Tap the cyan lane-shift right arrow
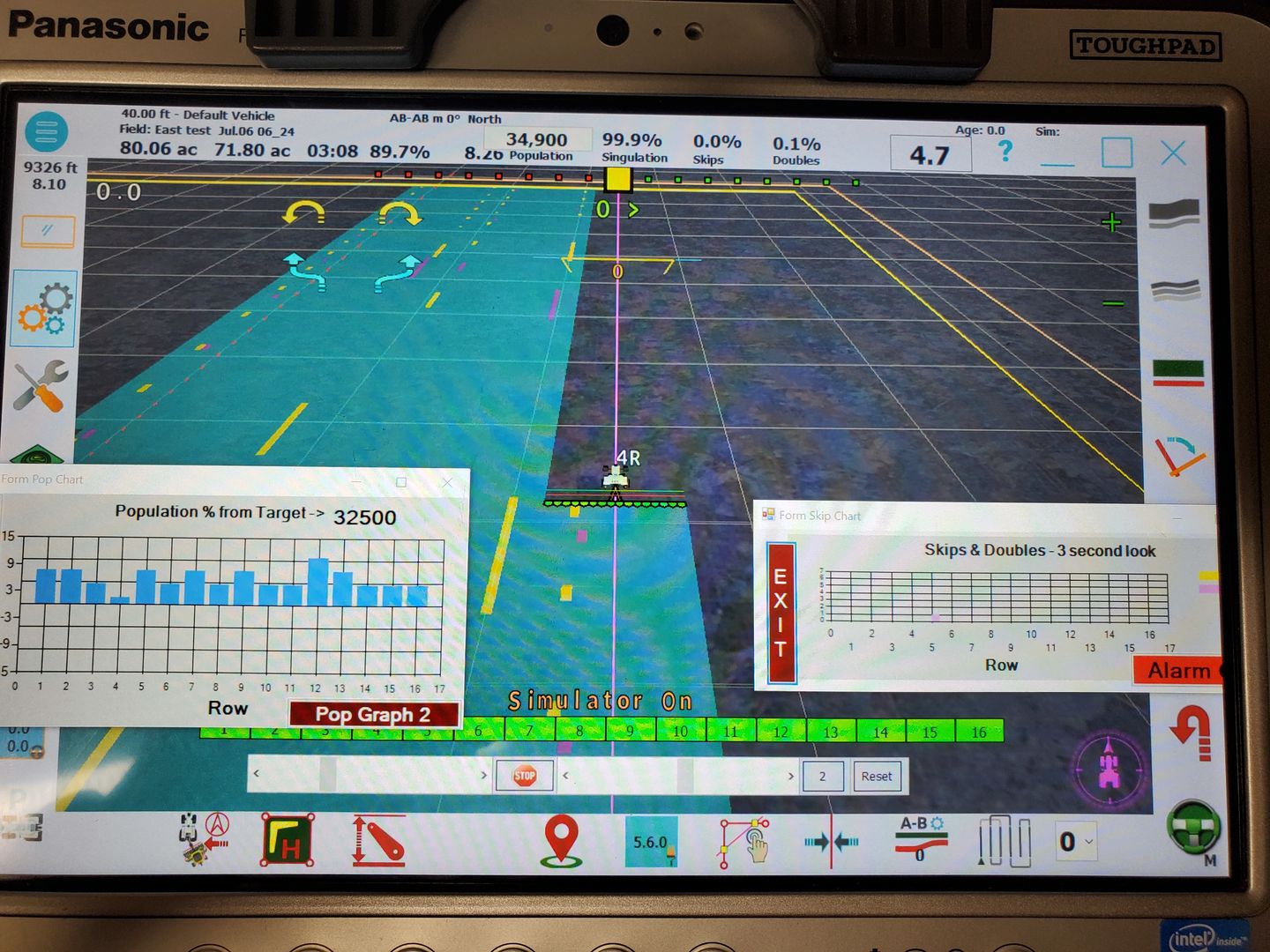The height and width of the screenshot is (952, 1270). [398, 272]
